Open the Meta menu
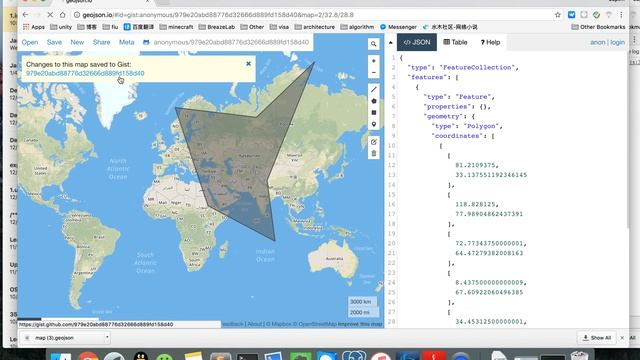The width and height of the screenshot is (640, 360). (x=127, y=42)
